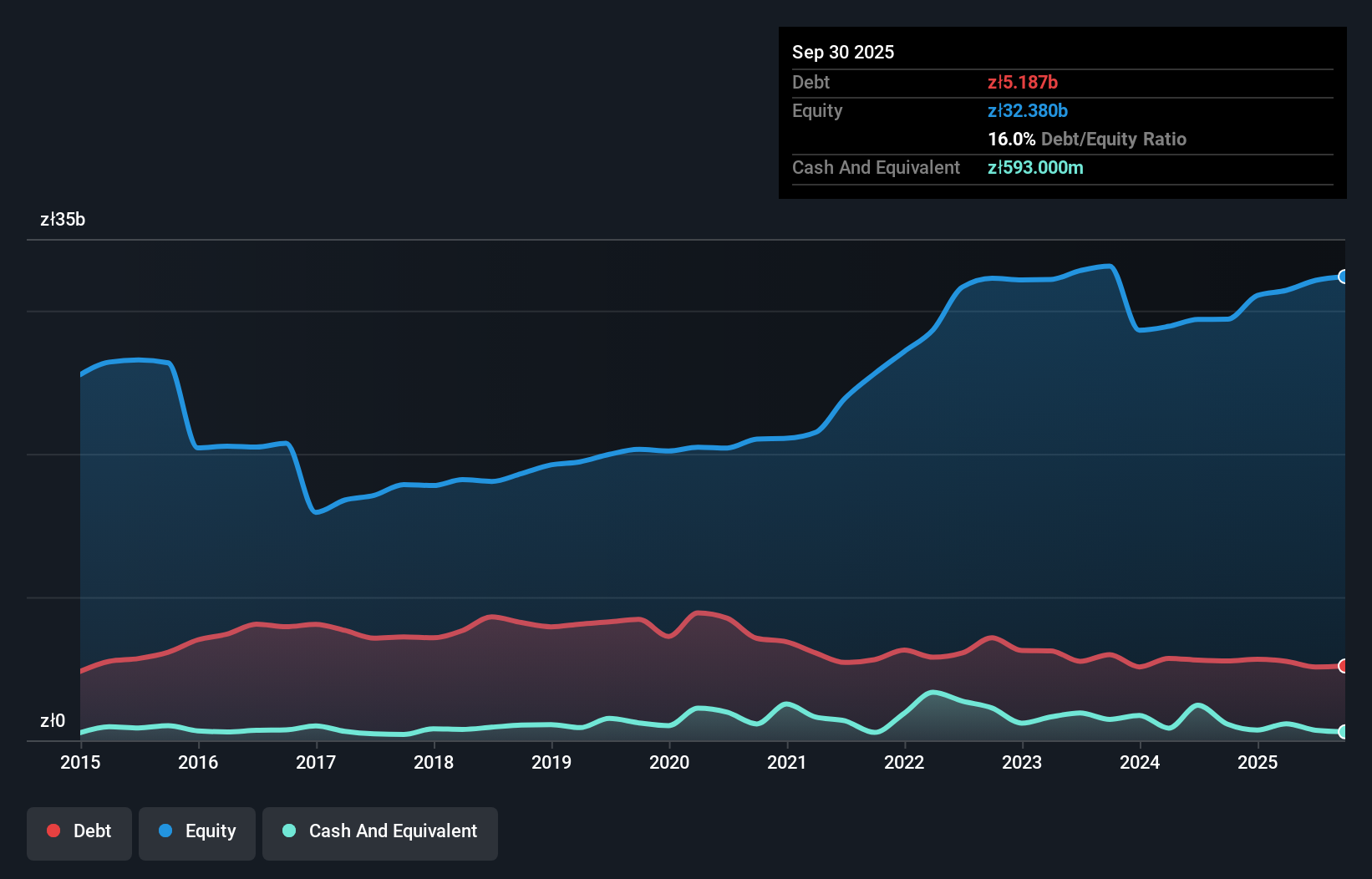Toggle the Cash And Equivalent series visibility

(x=380, y=833)
